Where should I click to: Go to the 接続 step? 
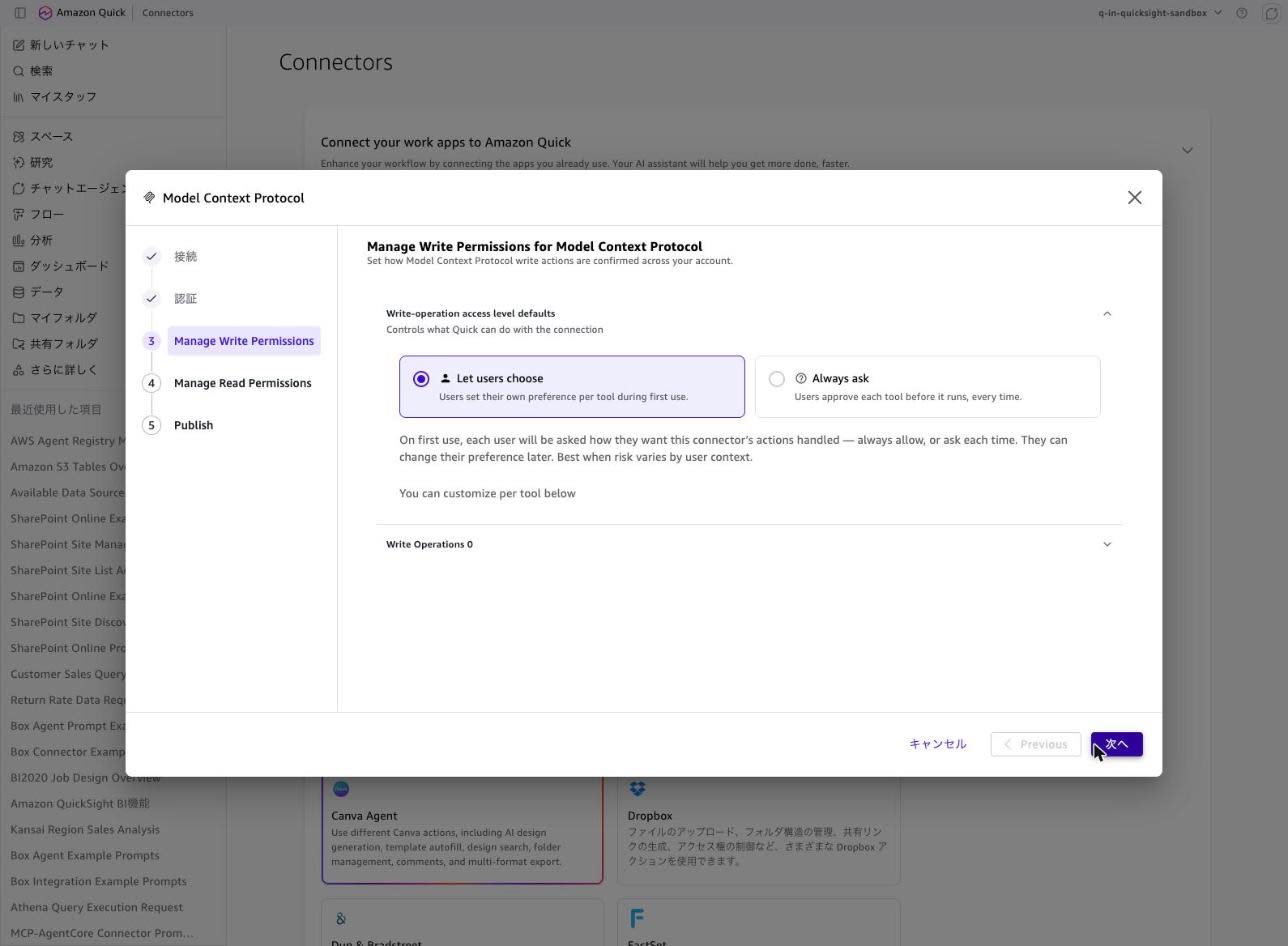pos(185,257)
